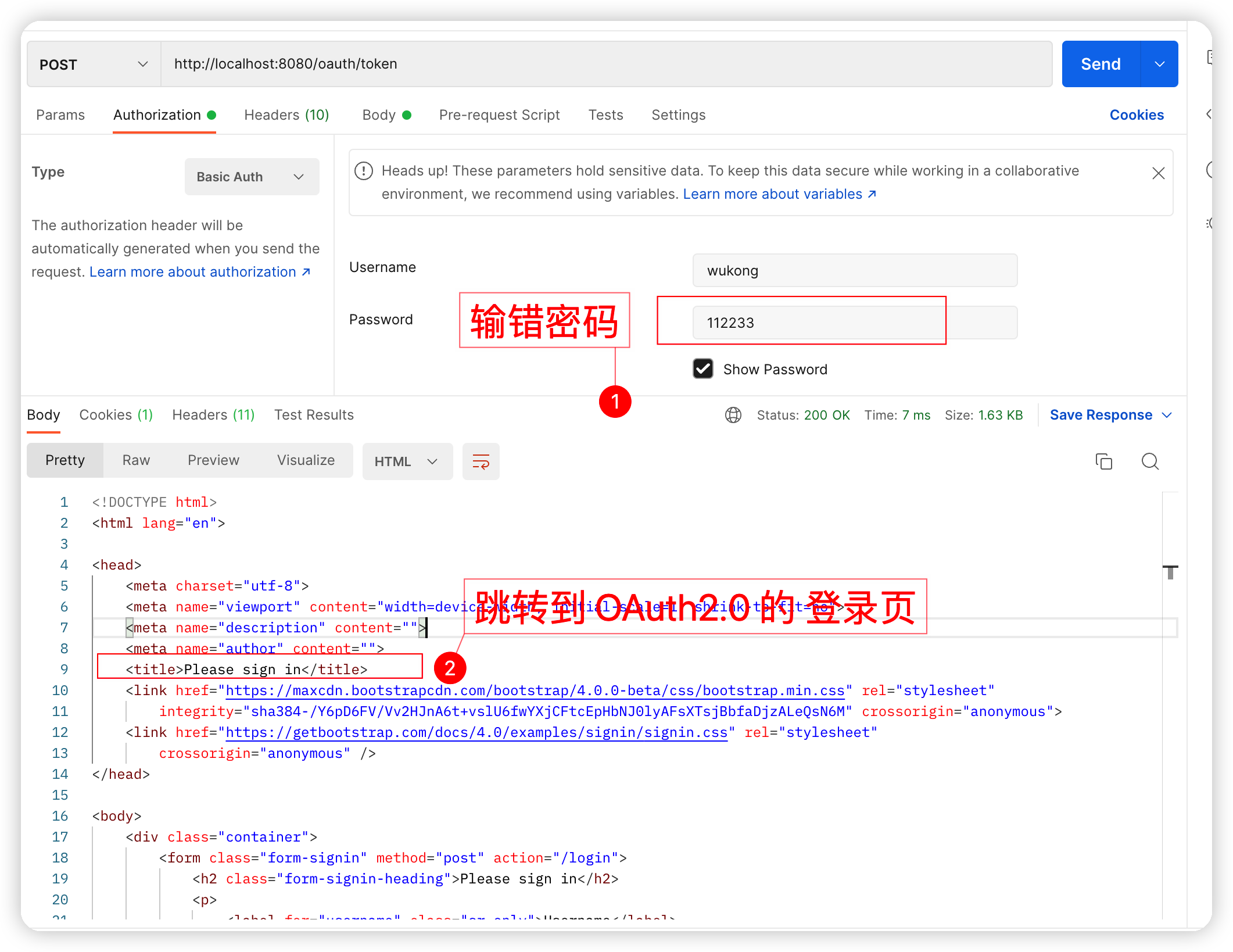Open the POST method dropdown

pos(93,65)
